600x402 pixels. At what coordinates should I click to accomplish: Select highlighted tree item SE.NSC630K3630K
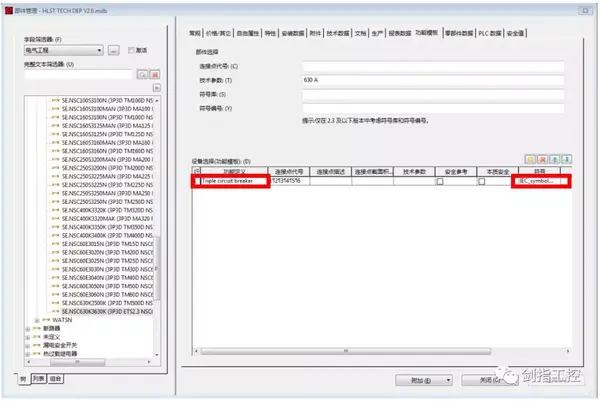(107, 312)
